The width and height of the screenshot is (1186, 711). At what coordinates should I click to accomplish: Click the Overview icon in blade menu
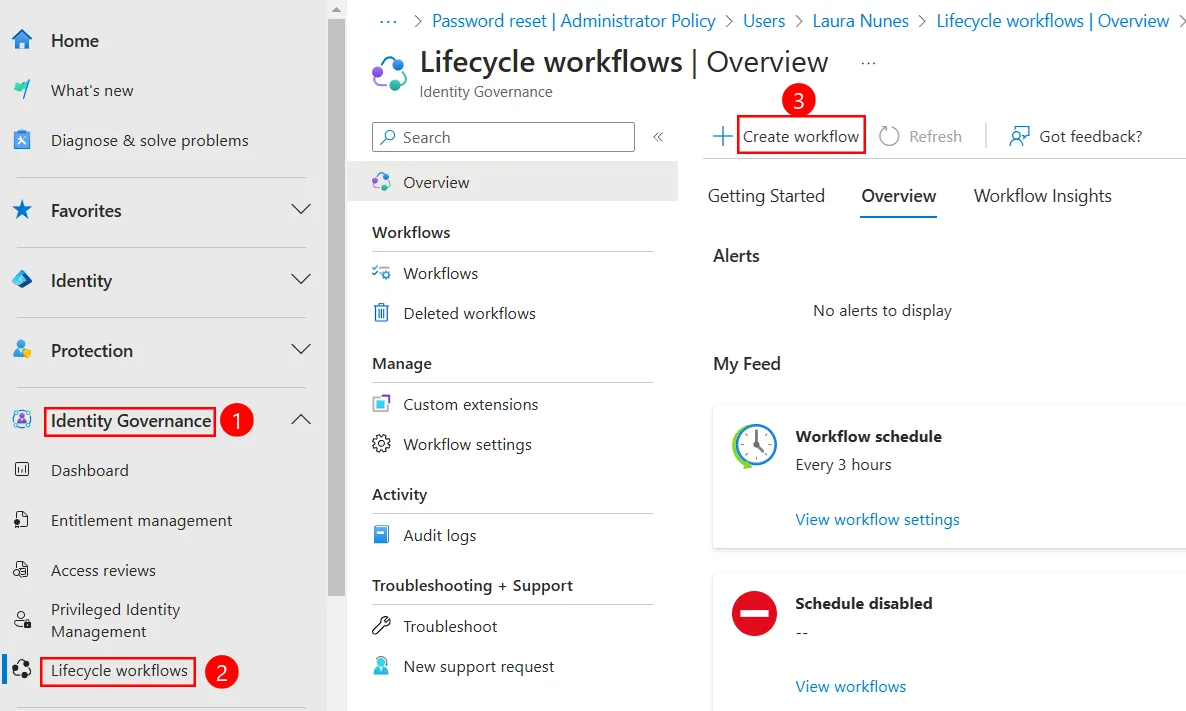pyautogui.click(x=382, y=182)
